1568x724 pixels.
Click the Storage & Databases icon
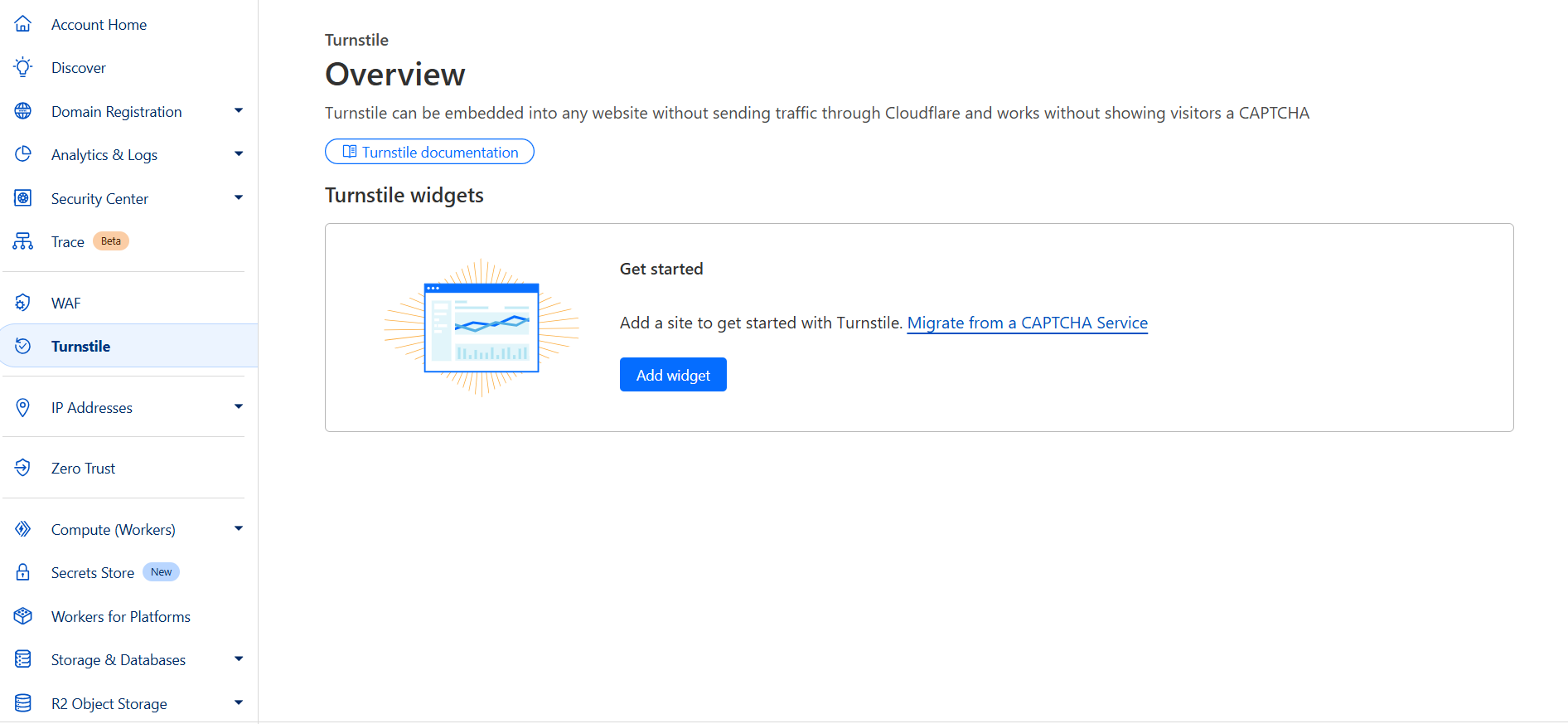click(x=23, y=659)
